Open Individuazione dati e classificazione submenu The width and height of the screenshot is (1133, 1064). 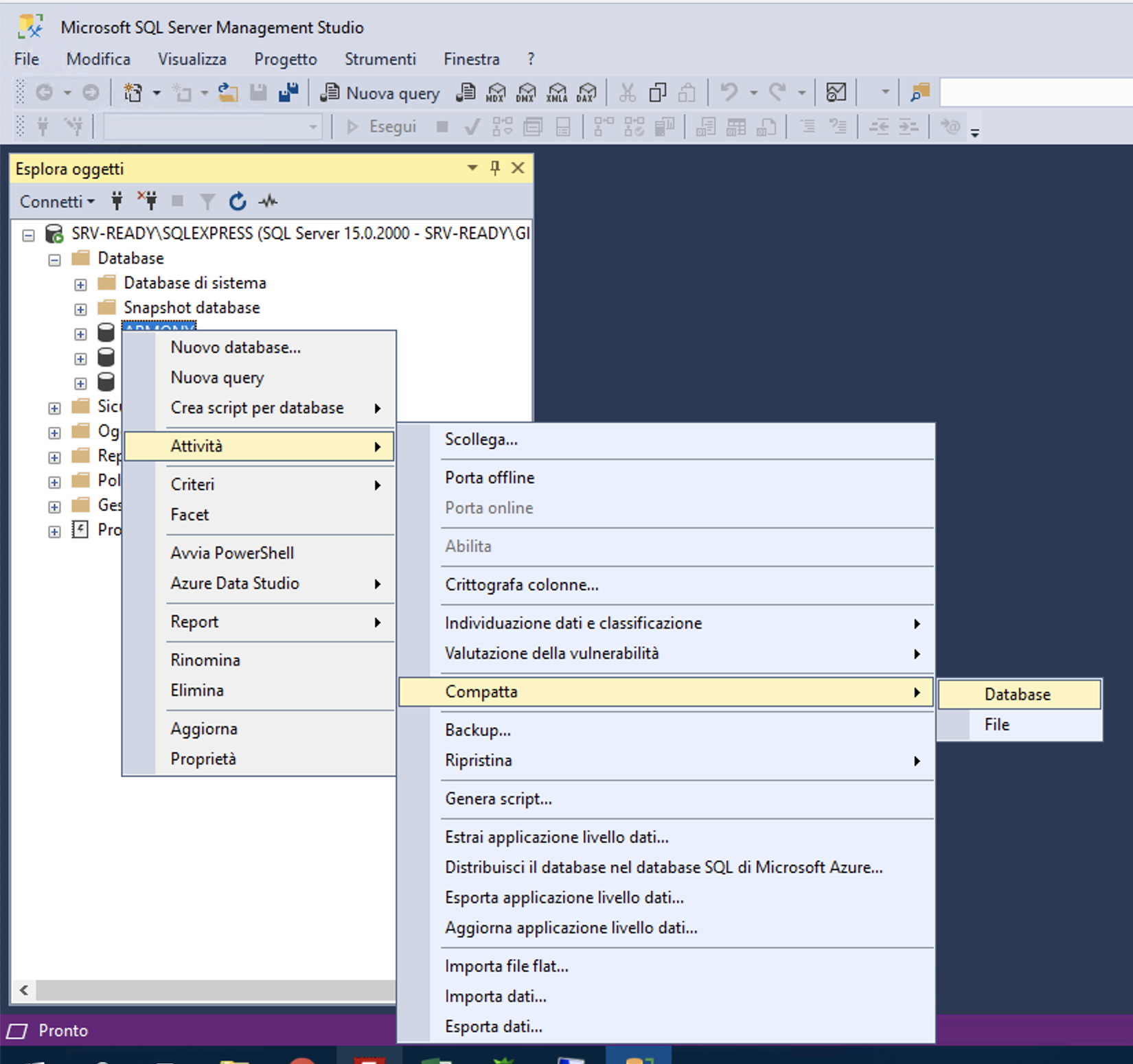666,623
